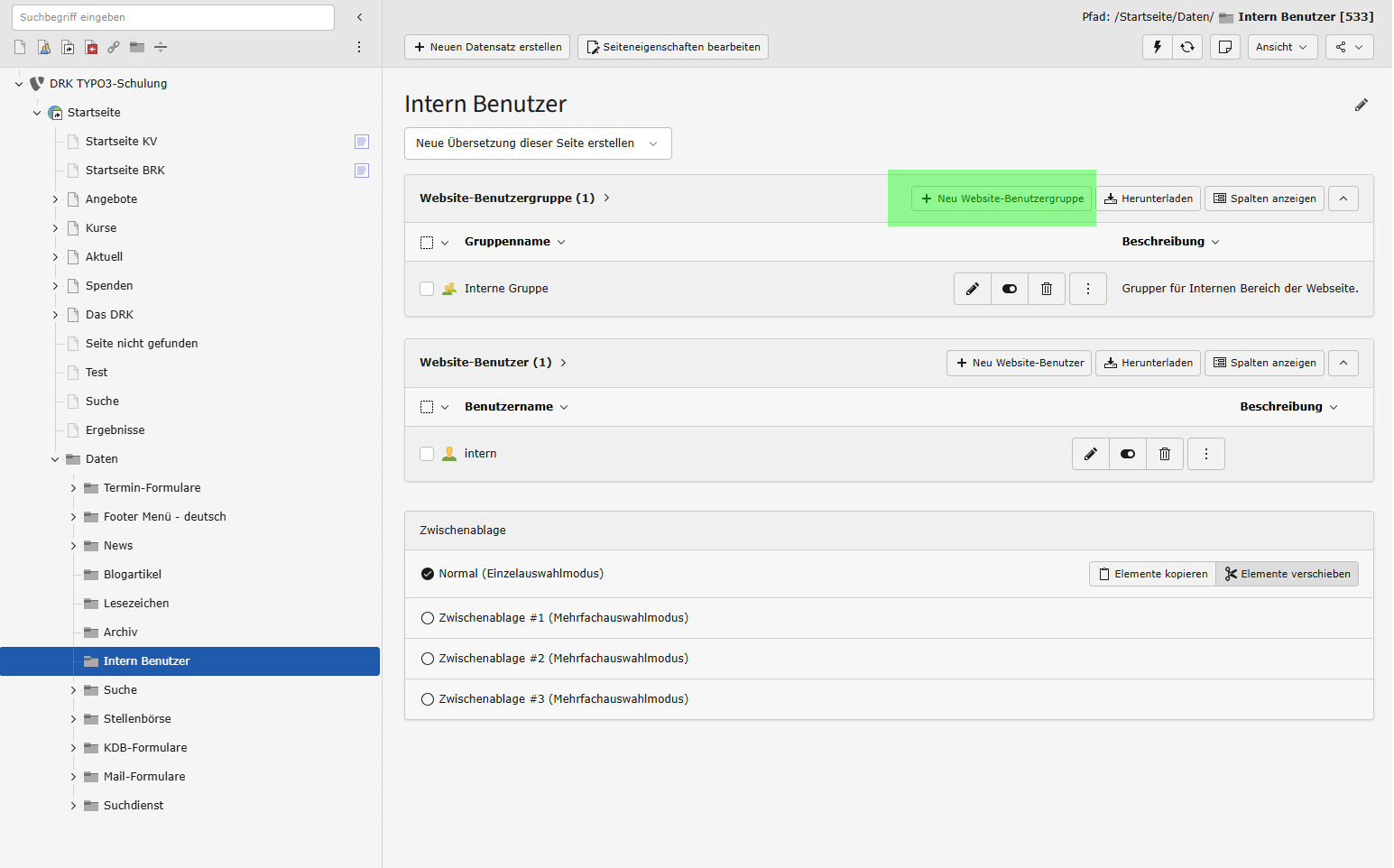Delete the intern user record
This screenshot has height=868, width=1394.
(1165, 454)
